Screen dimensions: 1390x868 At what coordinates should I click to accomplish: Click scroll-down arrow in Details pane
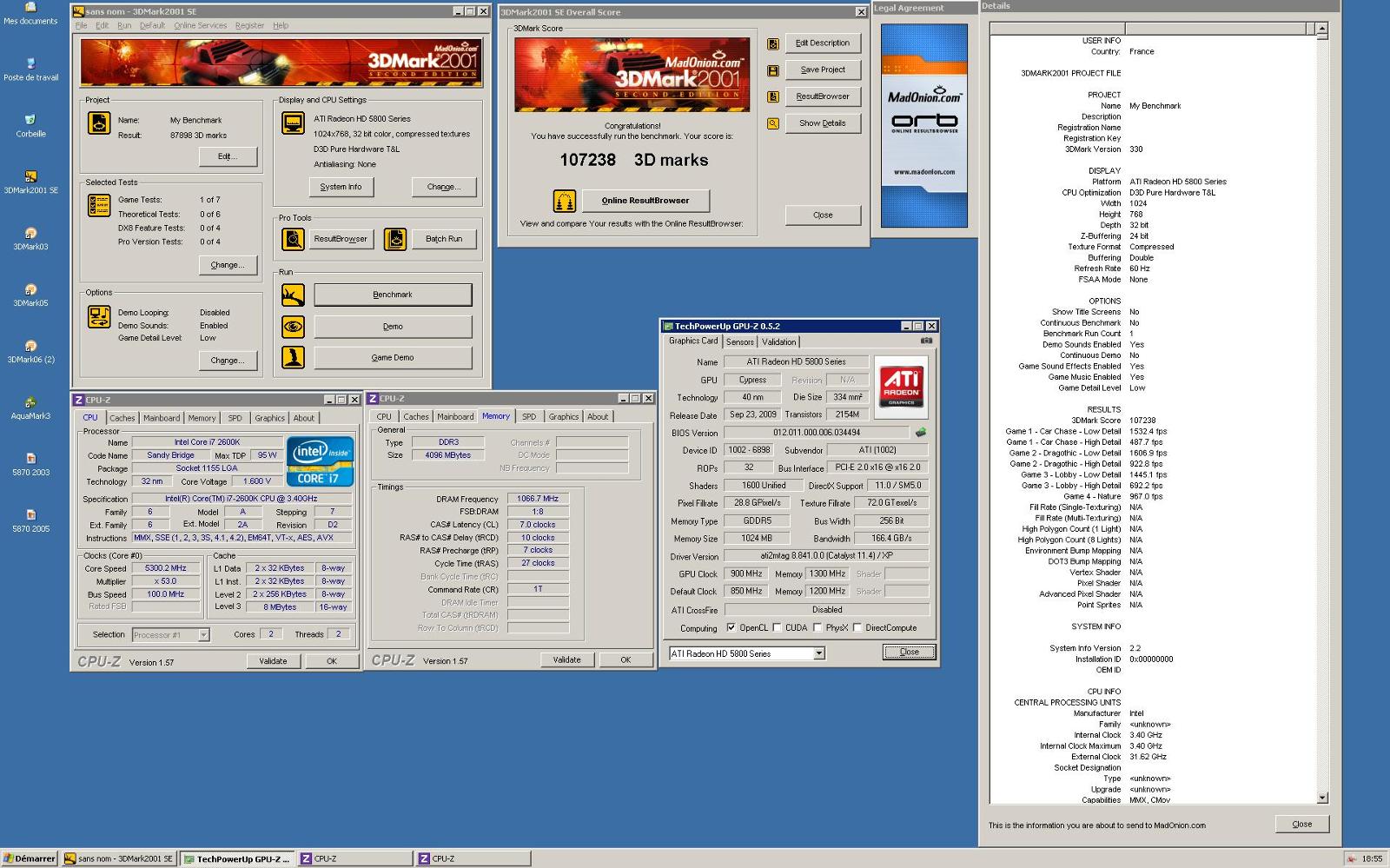click(x=1322, y=797)
